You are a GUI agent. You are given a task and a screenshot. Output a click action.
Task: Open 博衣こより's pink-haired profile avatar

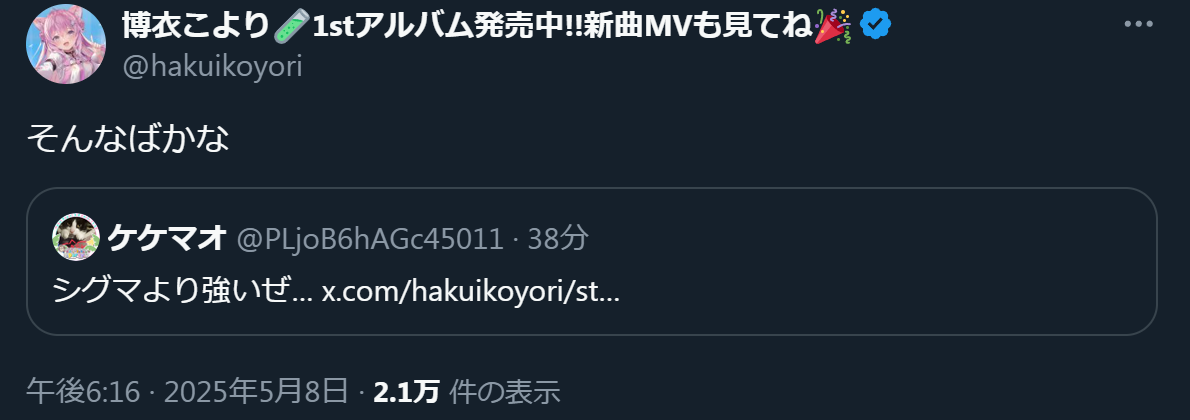[66, 44]
